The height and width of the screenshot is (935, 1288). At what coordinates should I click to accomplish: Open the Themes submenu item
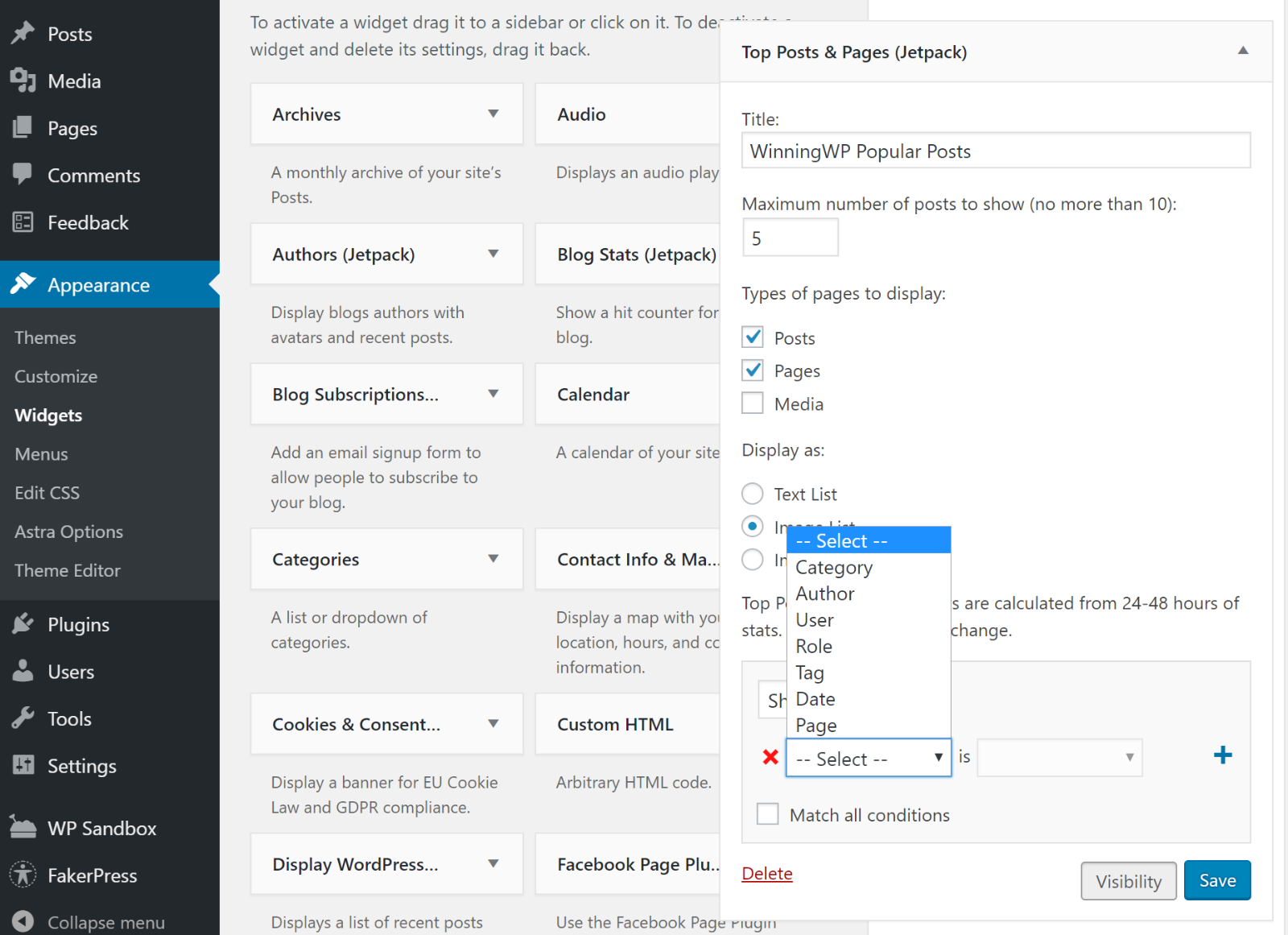[x=45, y=337]
